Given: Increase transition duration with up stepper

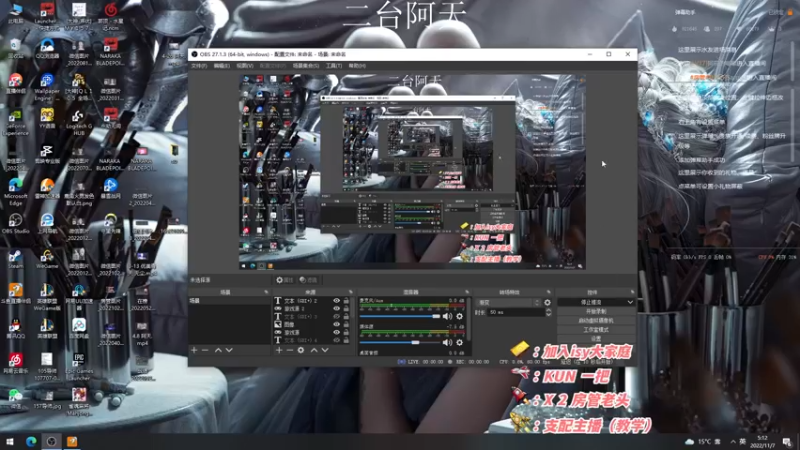Looking at the screenshot, I should point(548,310).
